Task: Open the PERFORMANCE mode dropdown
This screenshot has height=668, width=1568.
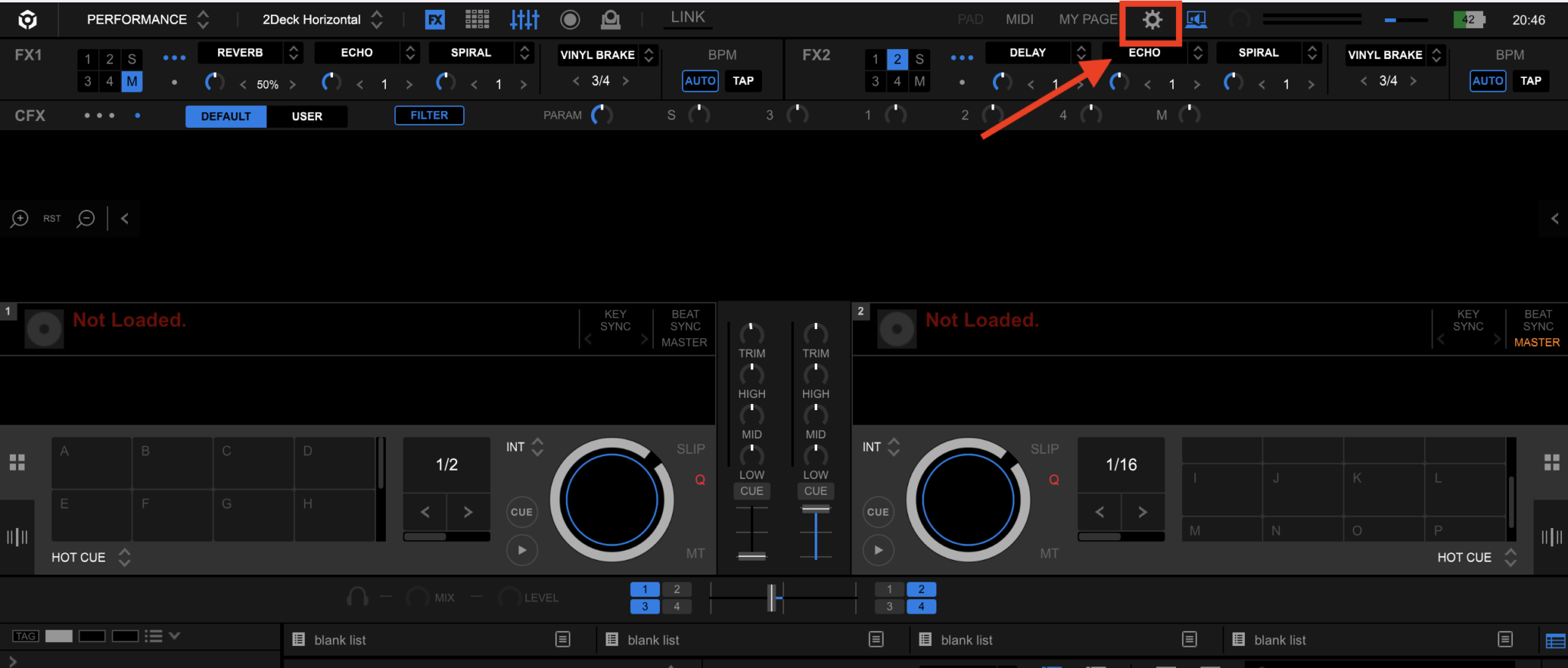Action: [147, 20]
